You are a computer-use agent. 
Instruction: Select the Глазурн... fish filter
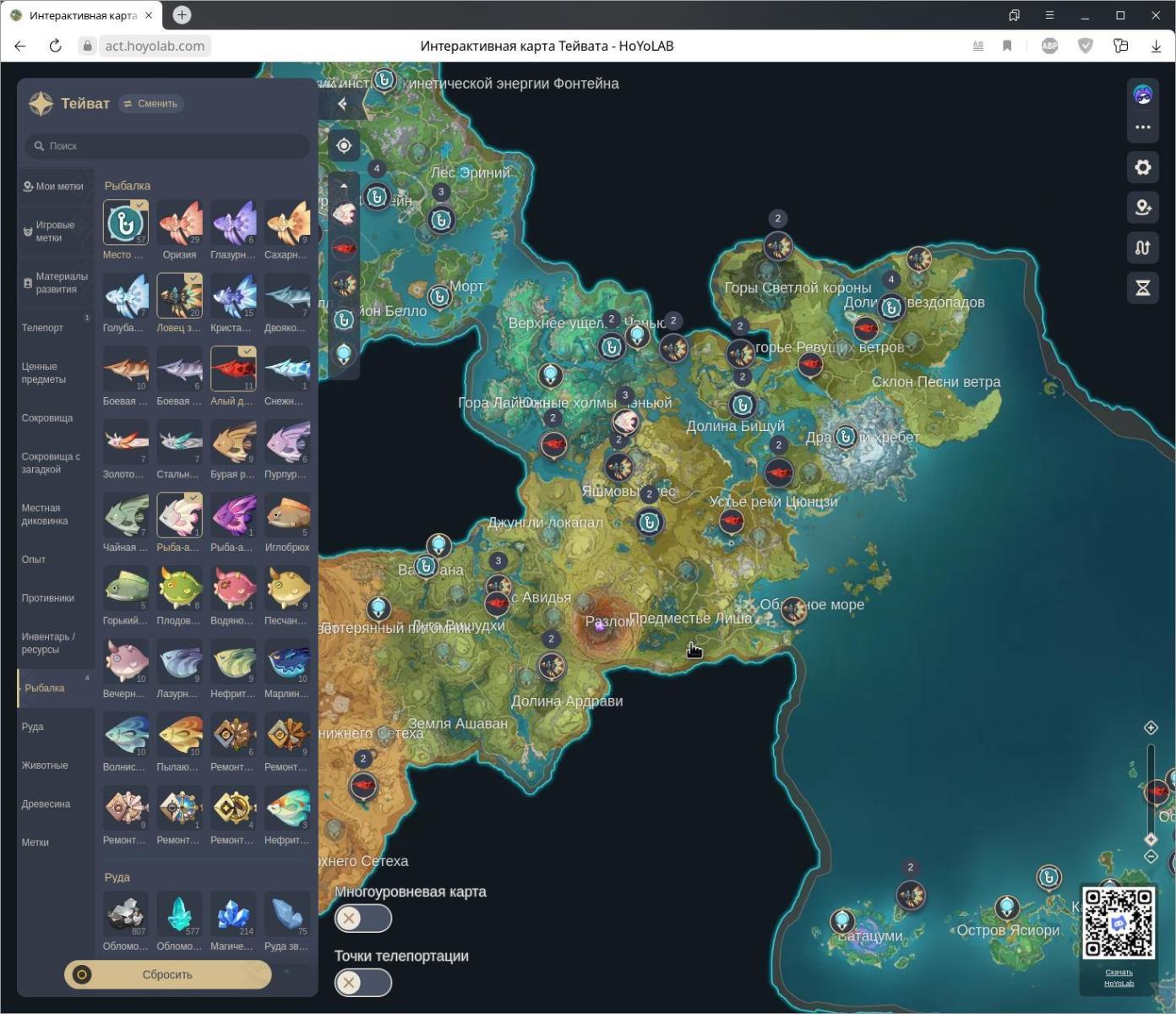point(233,223)
